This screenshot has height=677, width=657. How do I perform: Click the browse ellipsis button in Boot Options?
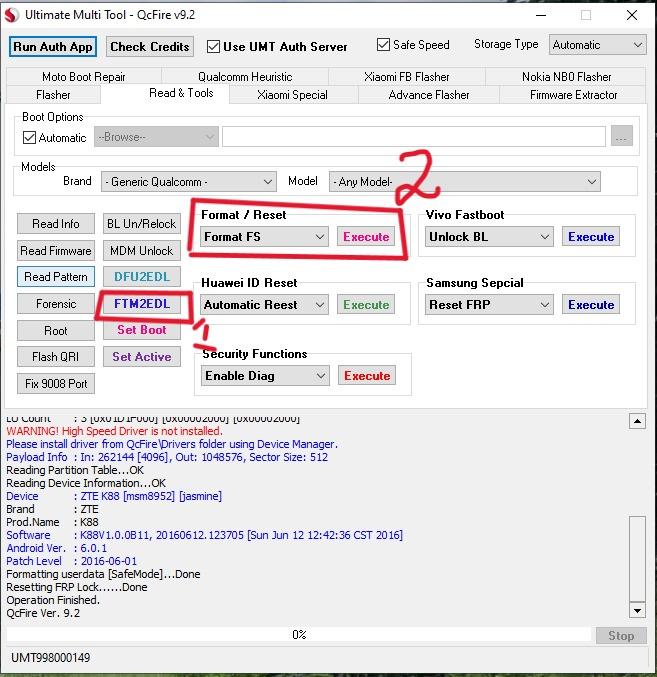(x=622, y=137)
